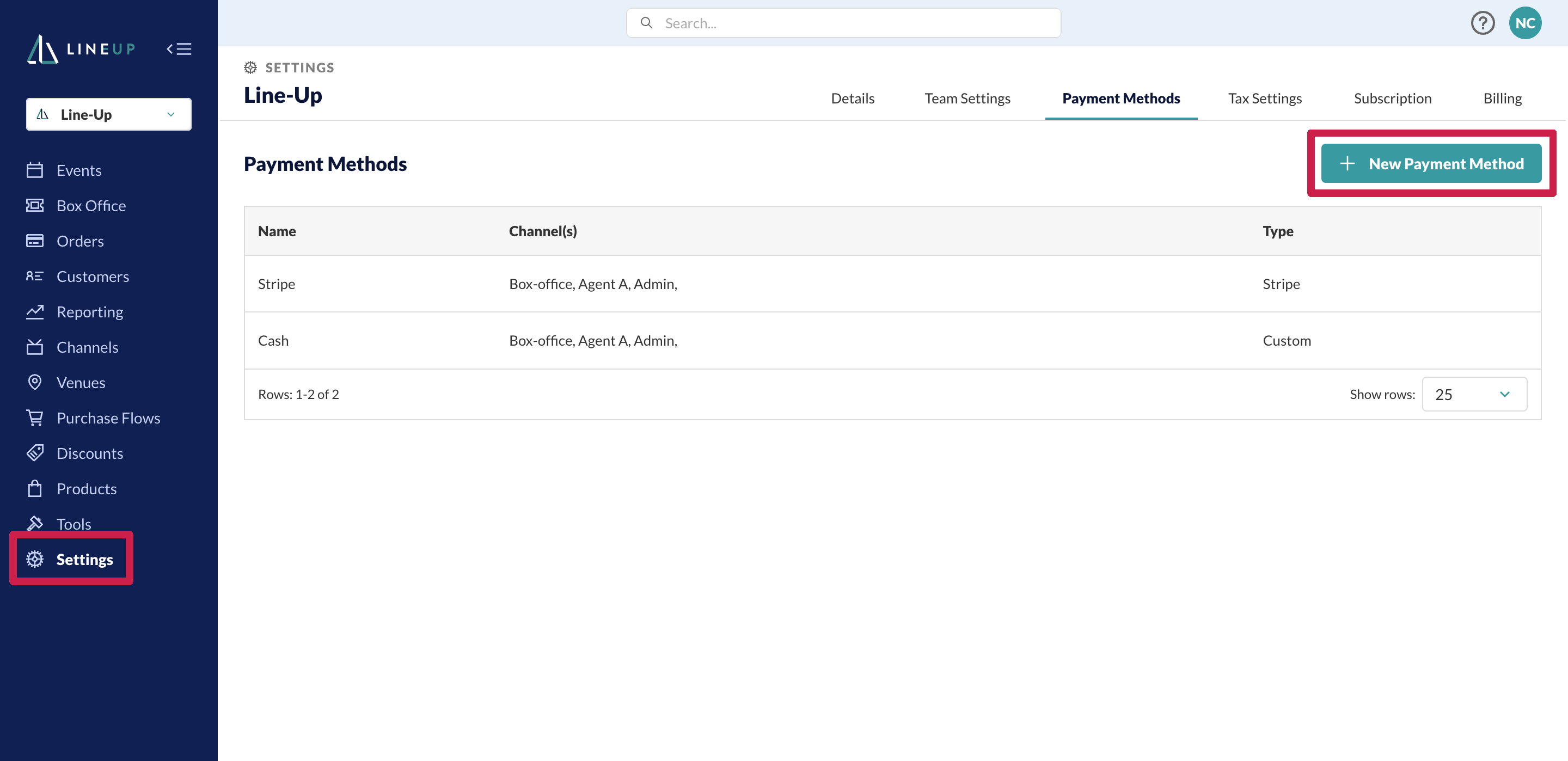Open Customers from the sidebar

point(93,276)
